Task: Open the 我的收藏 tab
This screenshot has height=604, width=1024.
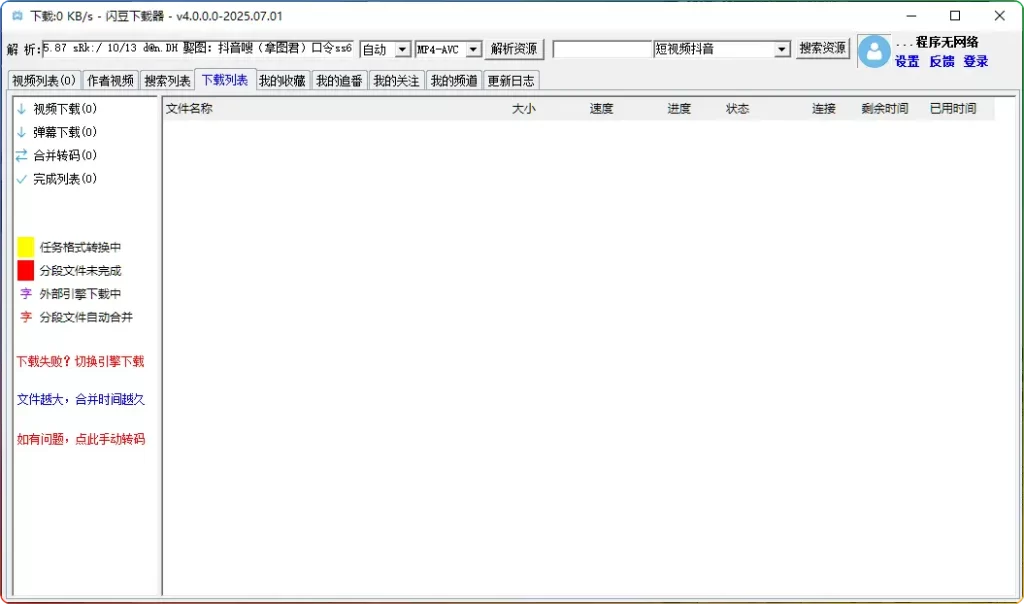Action: (282, 81)
